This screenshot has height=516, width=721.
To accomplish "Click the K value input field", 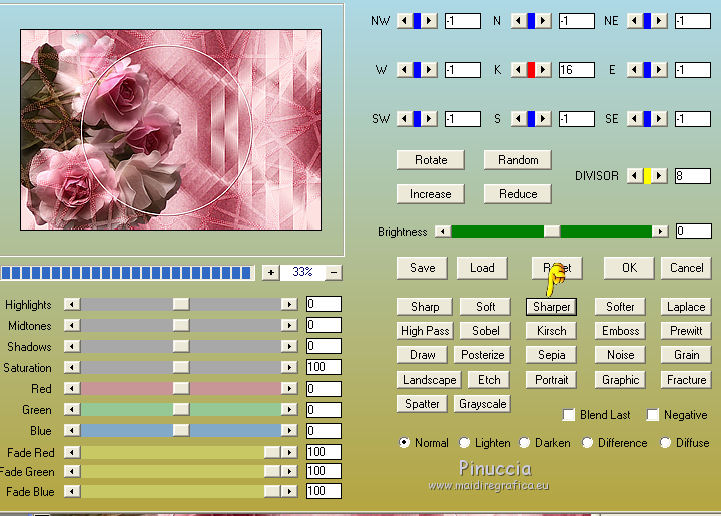I will tap(577, 70).
